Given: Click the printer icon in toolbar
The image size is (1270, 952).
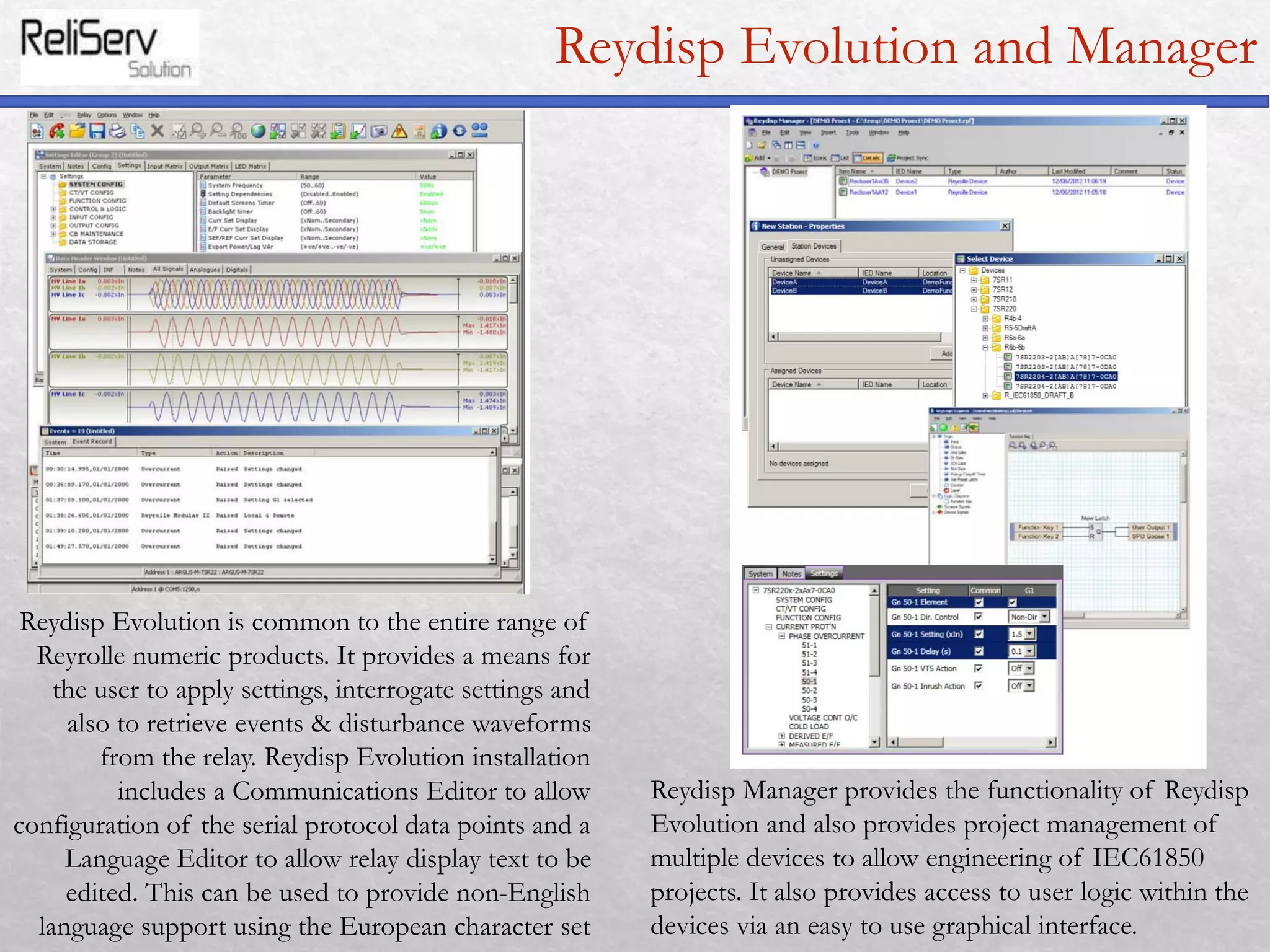Looking at the screenshot, I should [117, 131].
